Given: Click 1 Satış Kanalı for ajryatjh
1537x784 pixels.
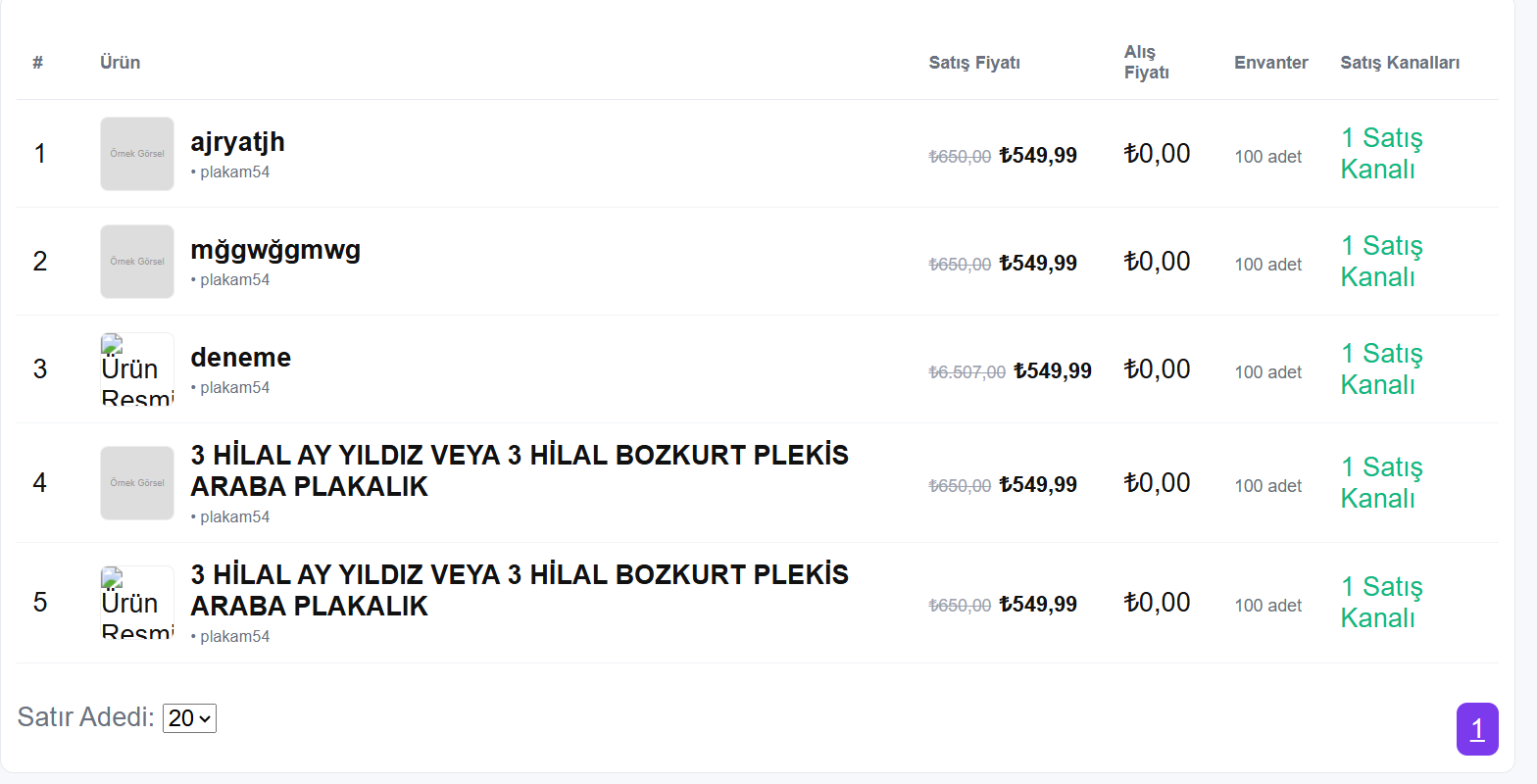Looking at the screenshot, I should tap(1381, 154).
